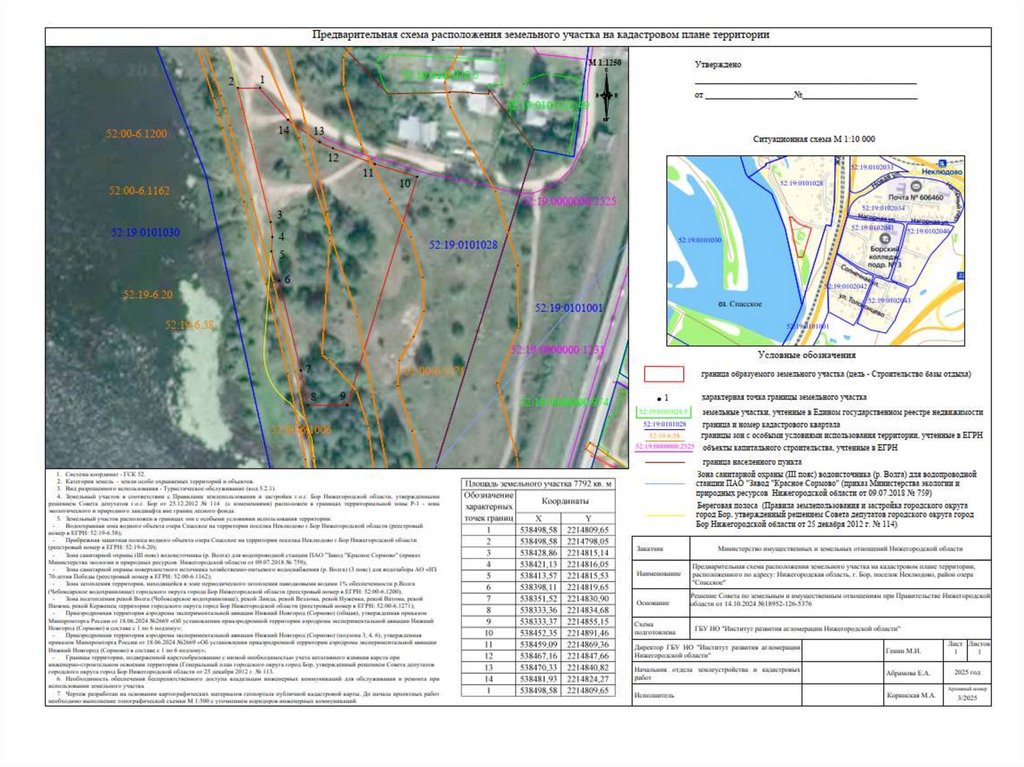This screenshot has height=767, width=1024.
Task: Click the north arrow compass symbol
Action: click(x=607, y=95)
